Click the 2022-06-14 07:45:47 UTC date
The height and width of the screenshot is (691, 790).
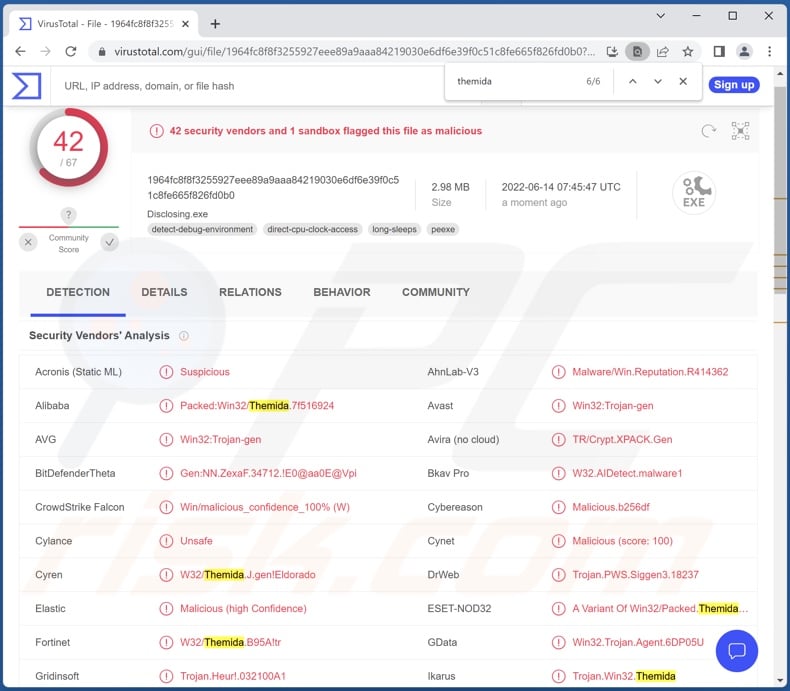point(561,187)
